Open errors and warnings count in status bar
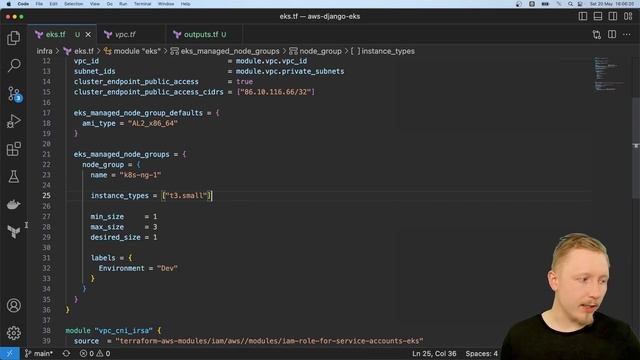 [x=95, y=353]
